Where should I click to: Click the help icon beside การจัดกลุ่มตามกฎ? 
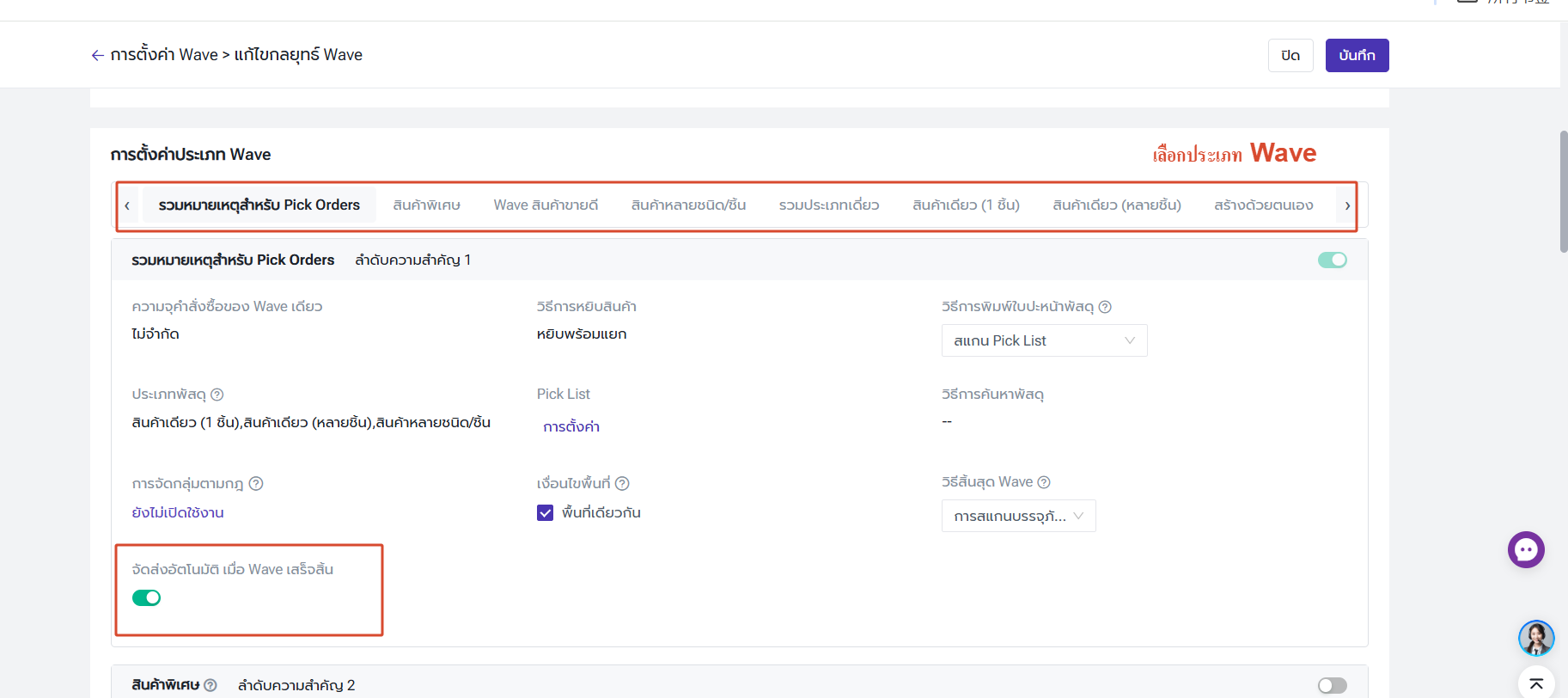[256, 484]
